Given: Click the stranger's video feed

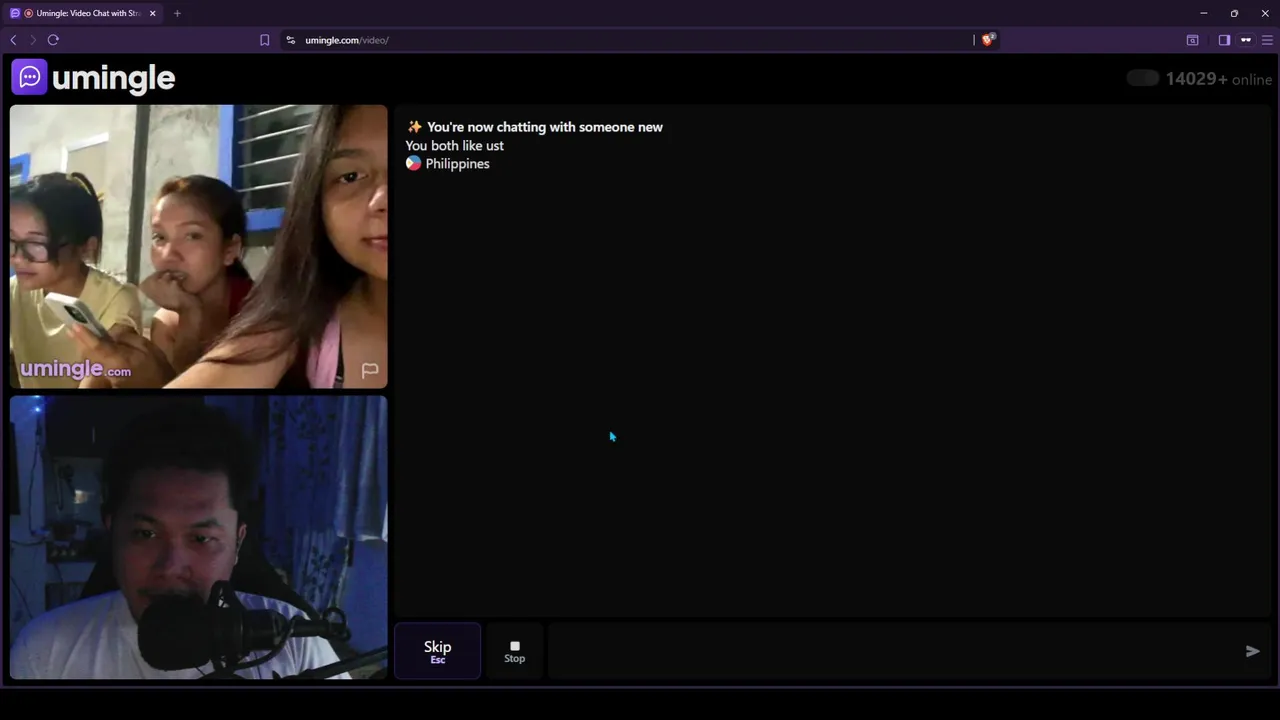Looking at the screenshot, I should (x=198, y=246).
